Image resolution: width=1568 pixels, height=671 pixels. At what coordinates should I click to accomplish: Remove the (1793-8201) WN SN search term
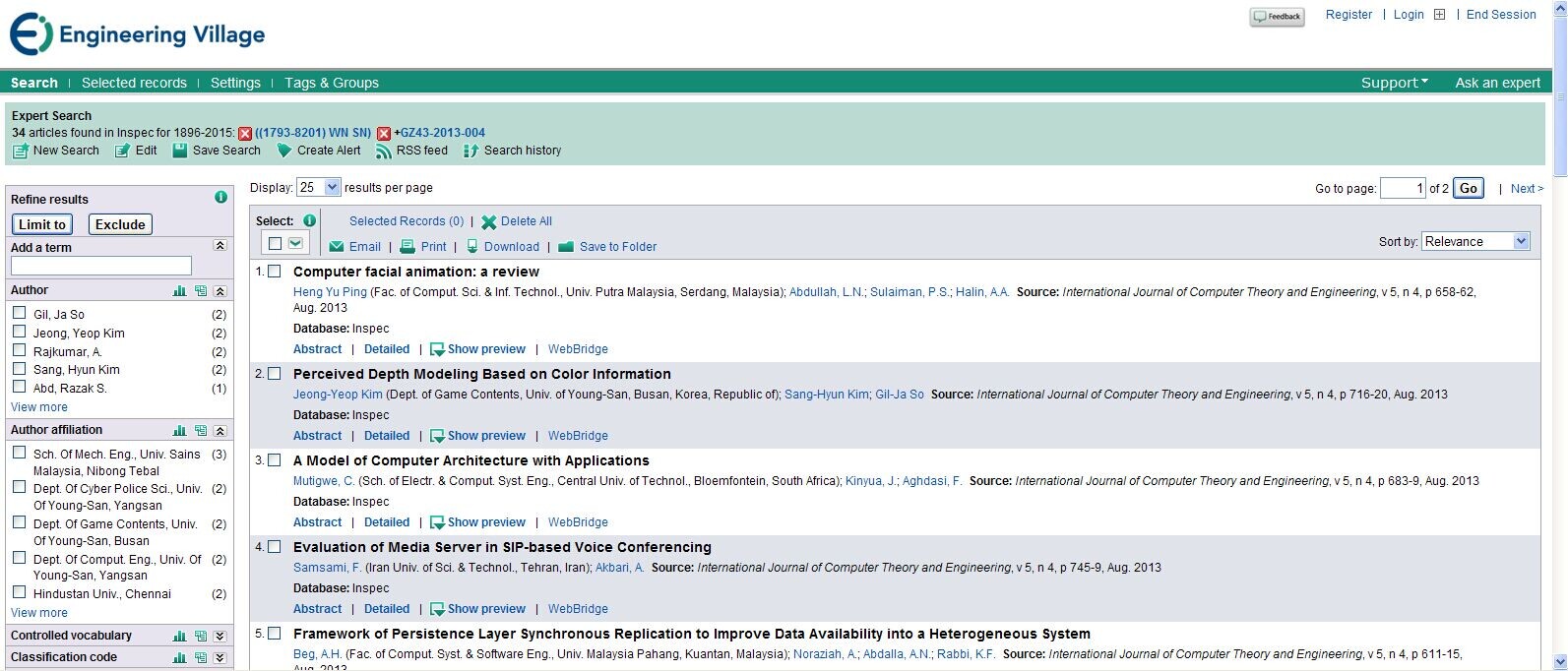click(x=245, y=134)
